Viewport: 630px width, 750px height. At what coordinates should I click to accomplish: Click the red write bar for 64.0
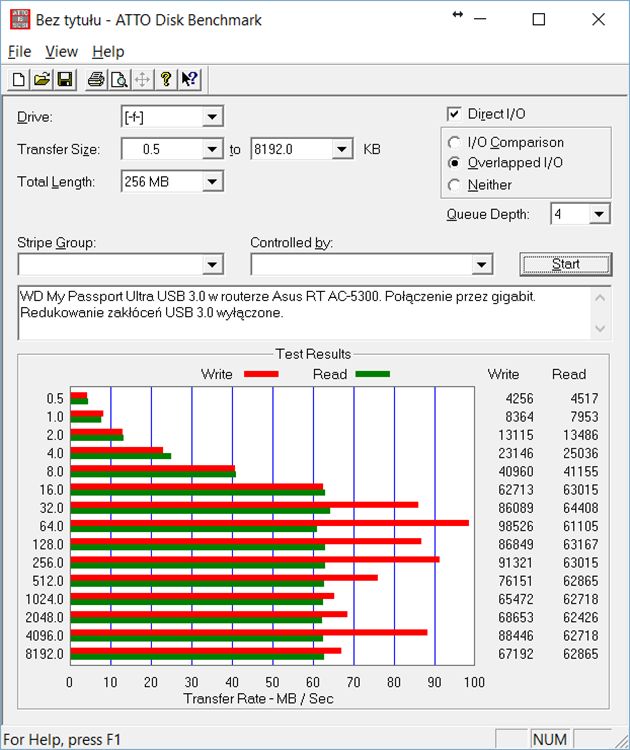click(x=269, y=523)
